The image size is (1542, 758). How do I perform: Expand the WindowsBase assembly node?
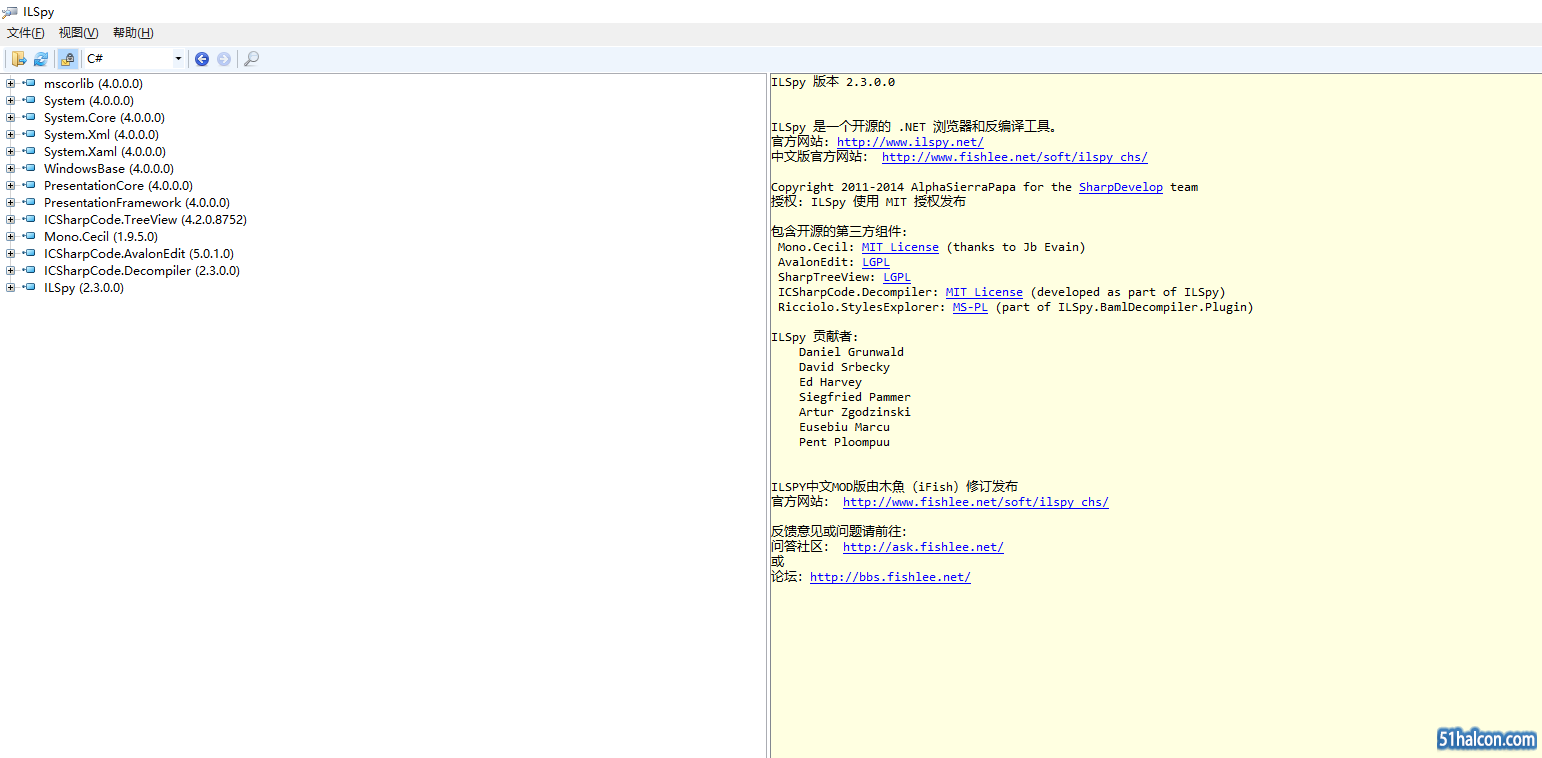pos(10,169)
